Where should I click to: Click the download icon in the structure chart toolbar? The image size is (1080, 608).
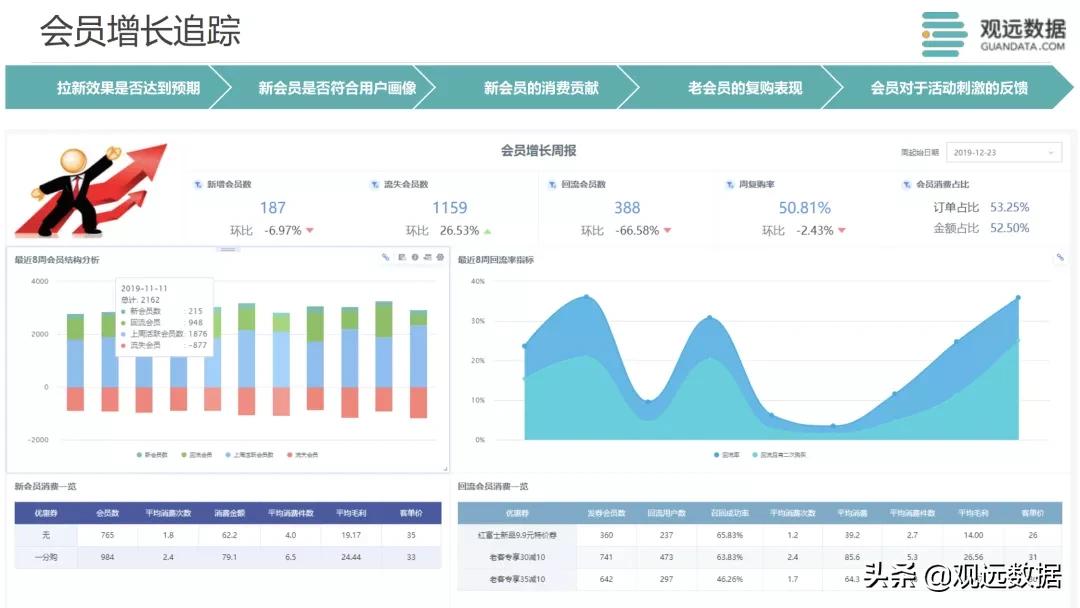pos(415,258)
